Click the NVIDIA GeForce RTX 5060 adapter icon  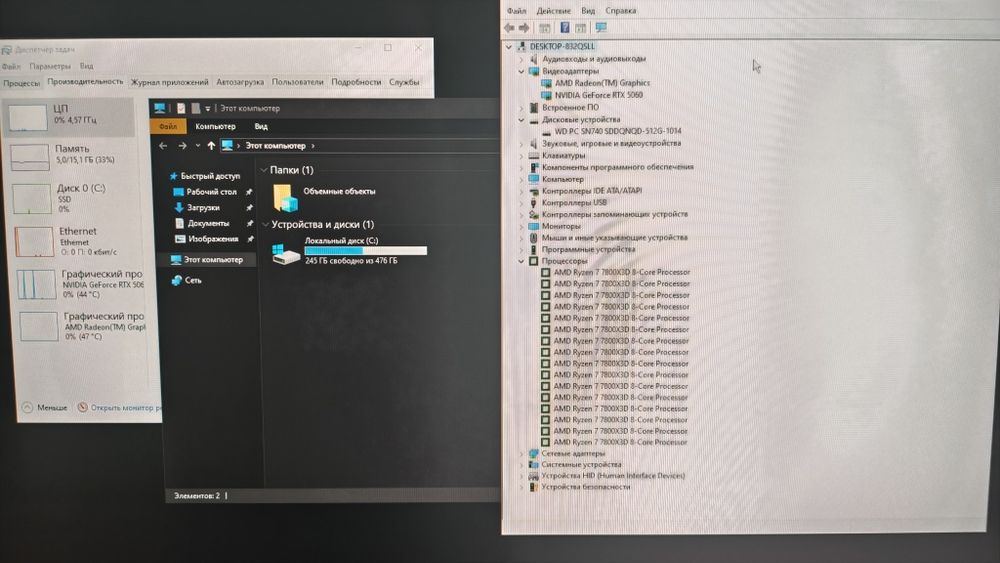546,95
